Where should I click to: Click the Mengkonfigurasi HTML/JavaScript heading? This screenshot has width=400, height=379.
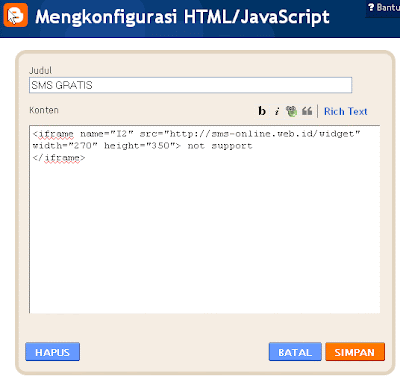pos(182,17)
